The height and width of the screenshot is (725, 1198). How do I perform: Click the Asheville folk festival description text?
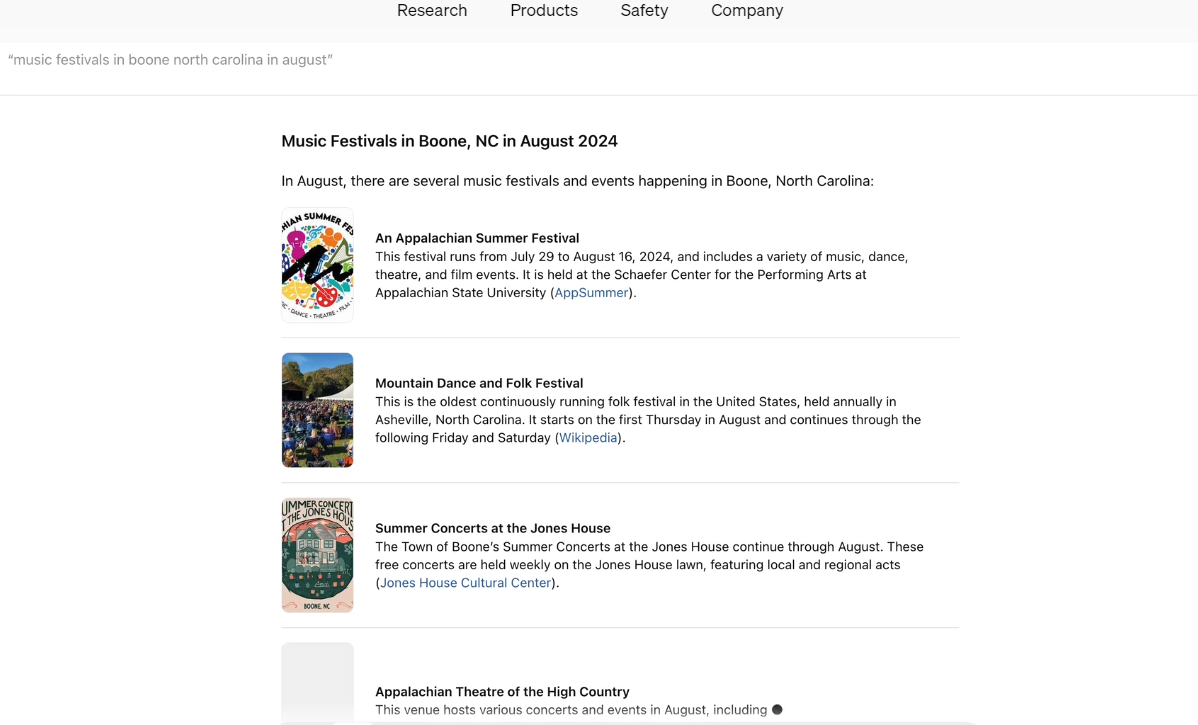tap(648, 420)
